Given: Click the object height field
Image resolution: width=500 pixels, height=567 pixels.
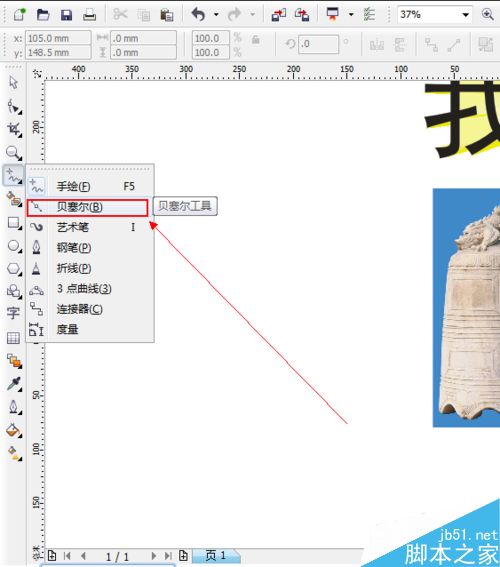Looking at the screenshot, I should (143, 52).
